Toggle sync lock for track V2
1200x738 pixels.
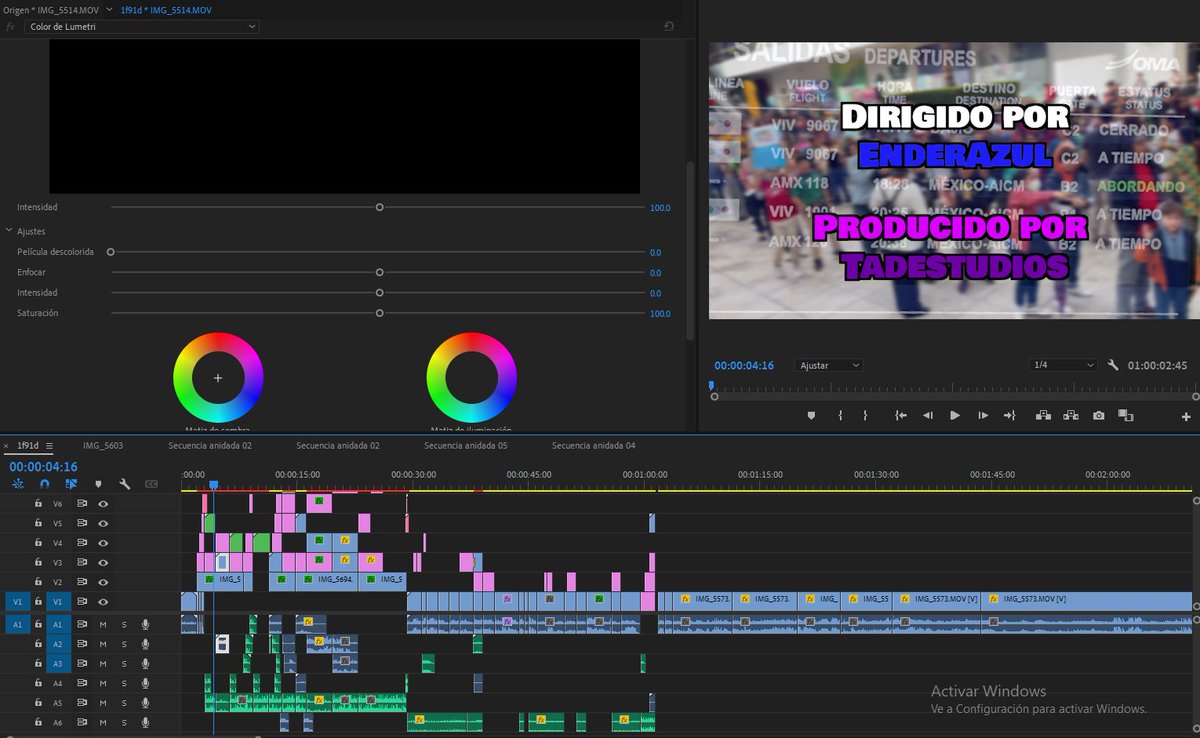pyautogui.click(x=83, y=582)
